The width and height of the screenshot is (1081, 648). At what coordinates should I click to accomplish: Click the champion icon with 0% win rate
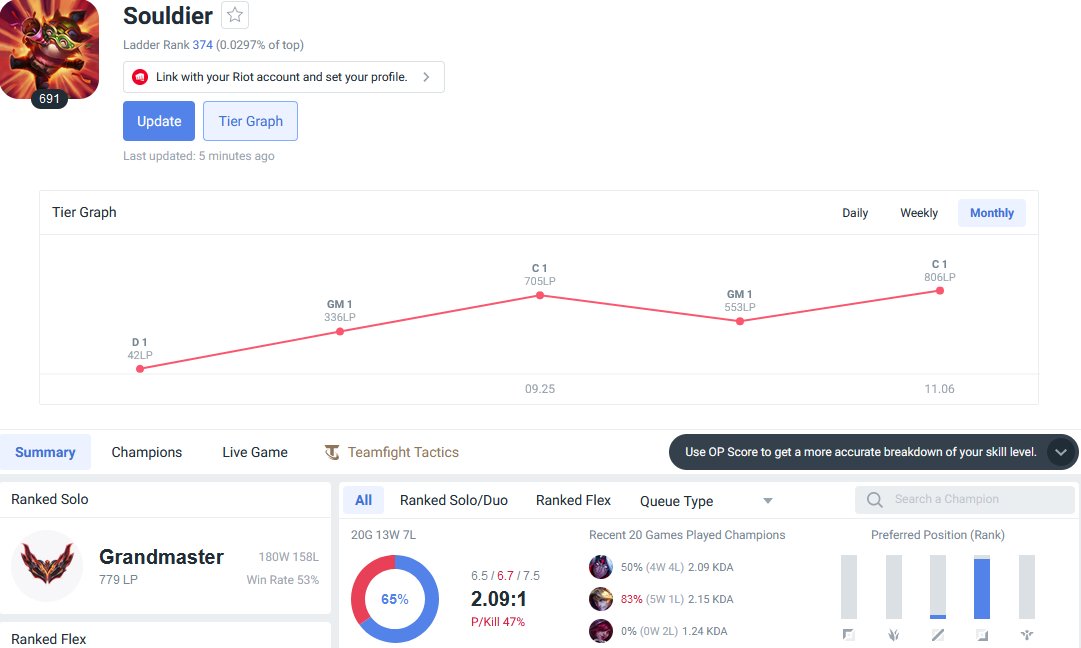tap(600, 631)
